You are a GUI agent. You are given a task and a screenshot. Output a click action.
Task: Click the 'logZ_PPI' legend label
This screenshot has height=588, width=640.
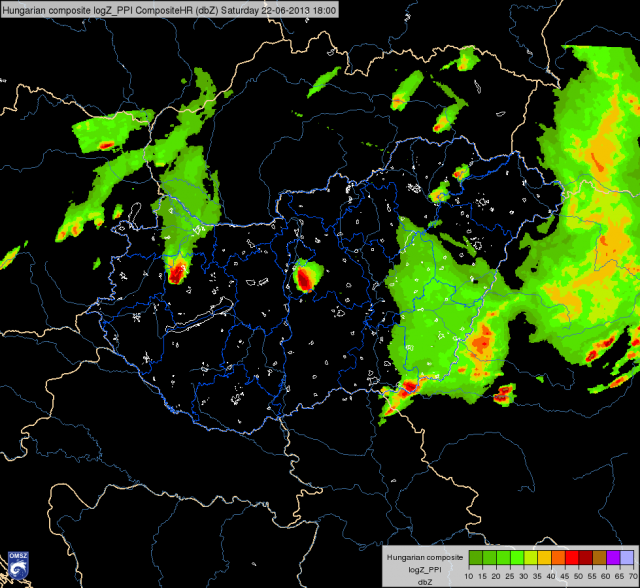425,570
